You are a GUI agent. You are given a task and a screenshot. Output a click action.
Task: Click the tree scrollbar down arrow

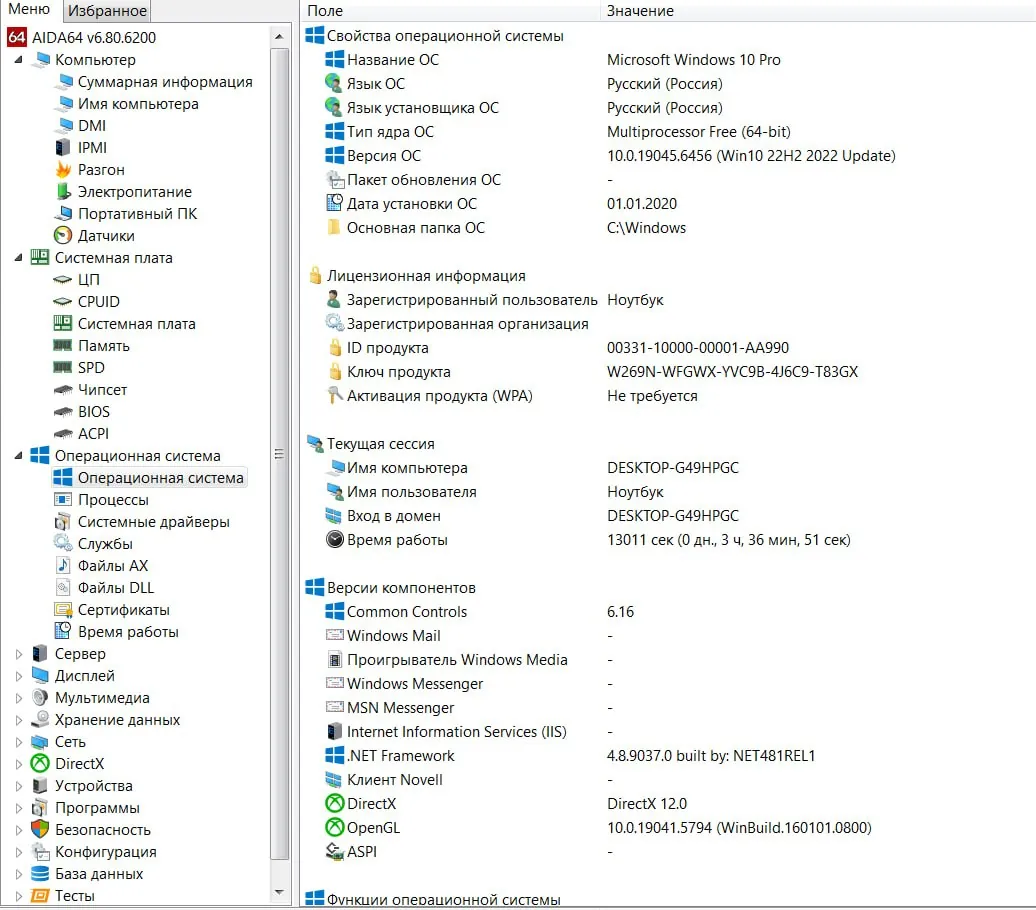(x=279, y=893)
